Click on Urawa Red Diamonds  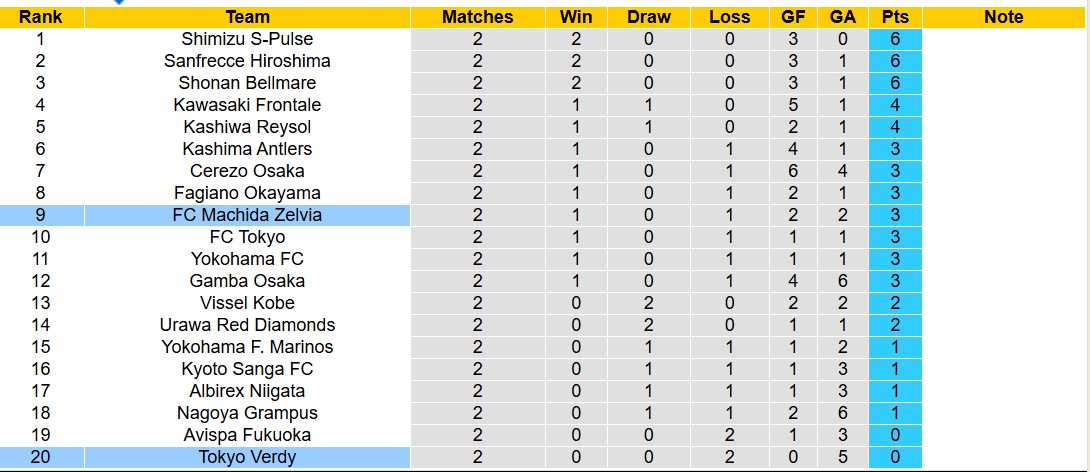tap(247, 325)
